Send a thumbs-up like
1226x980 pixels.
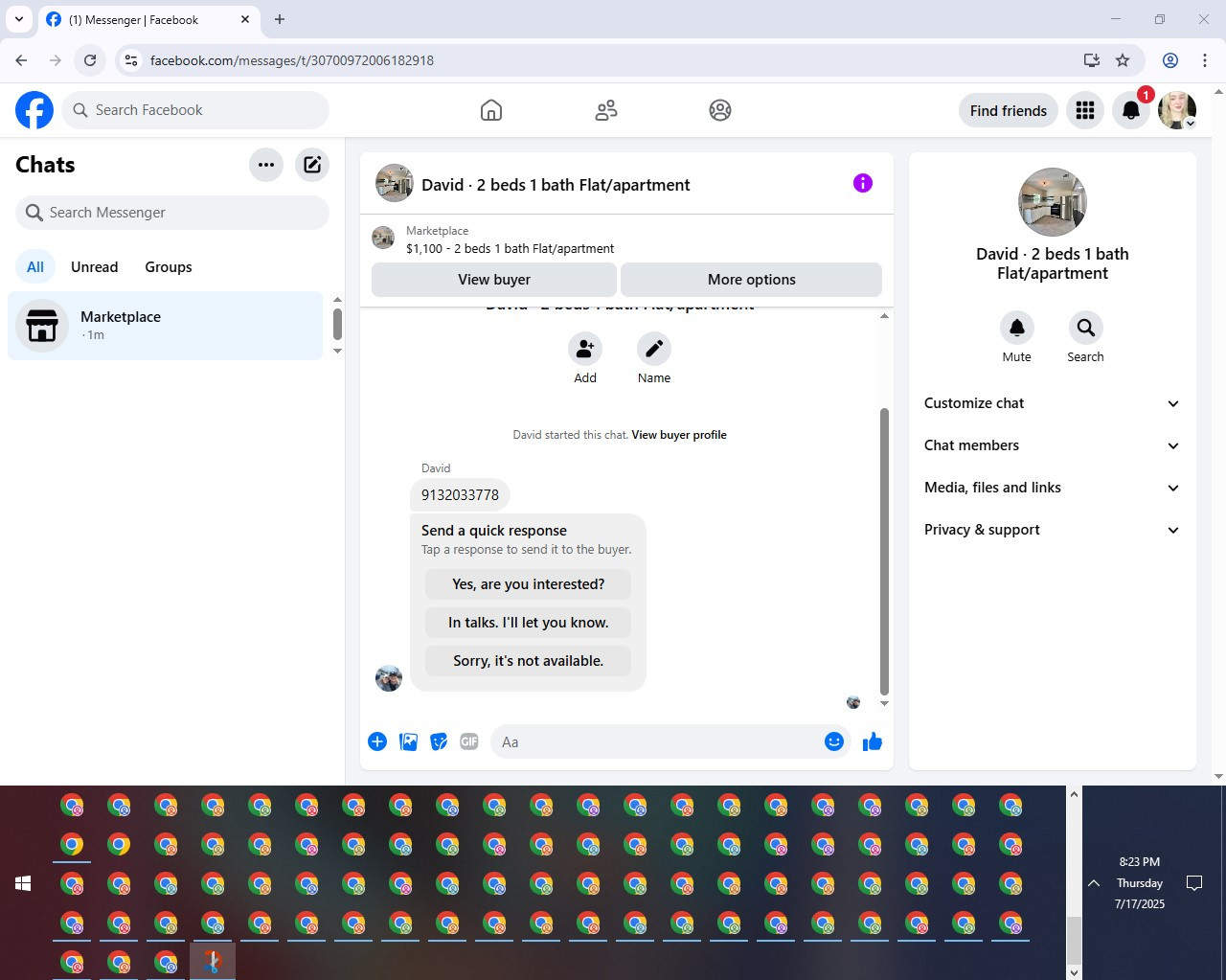pyautogui.click(x=873, y=741)
